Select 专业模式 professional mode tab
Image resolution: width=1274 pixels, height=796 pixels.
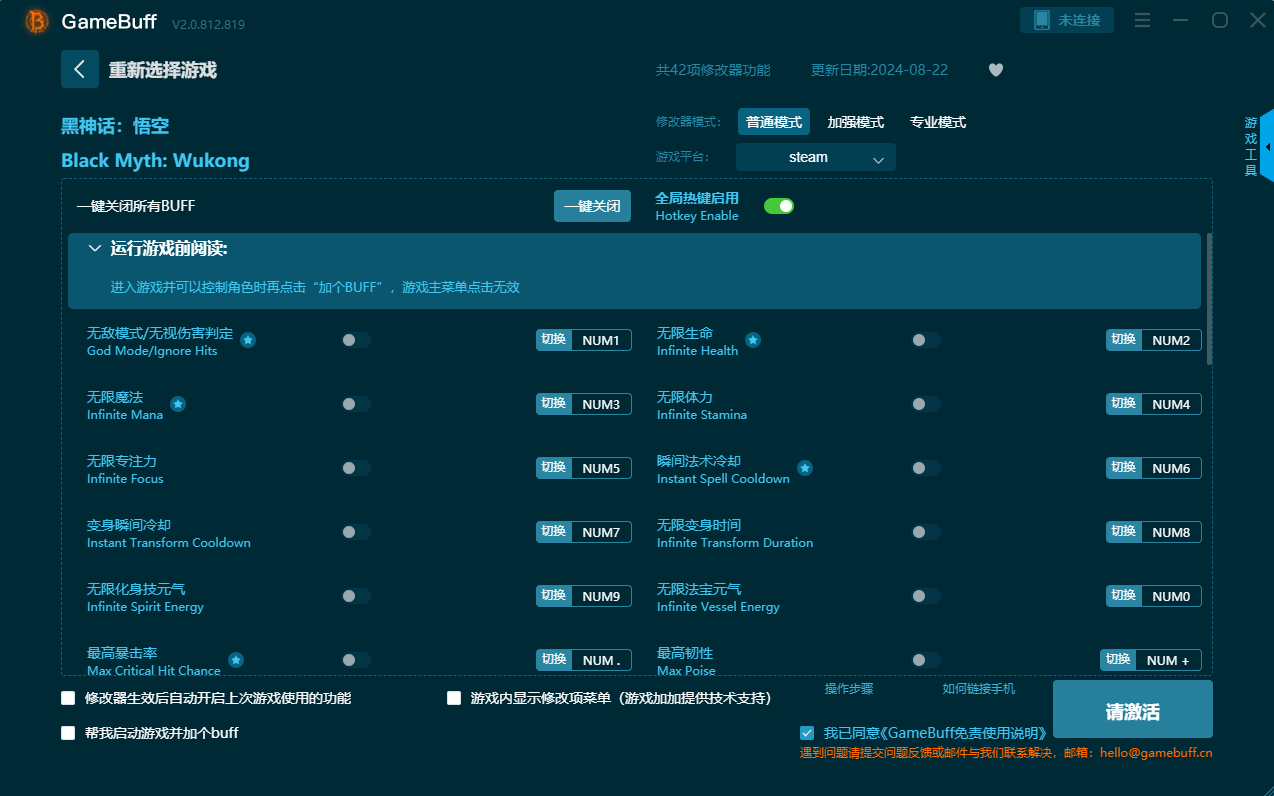point(938,122)
